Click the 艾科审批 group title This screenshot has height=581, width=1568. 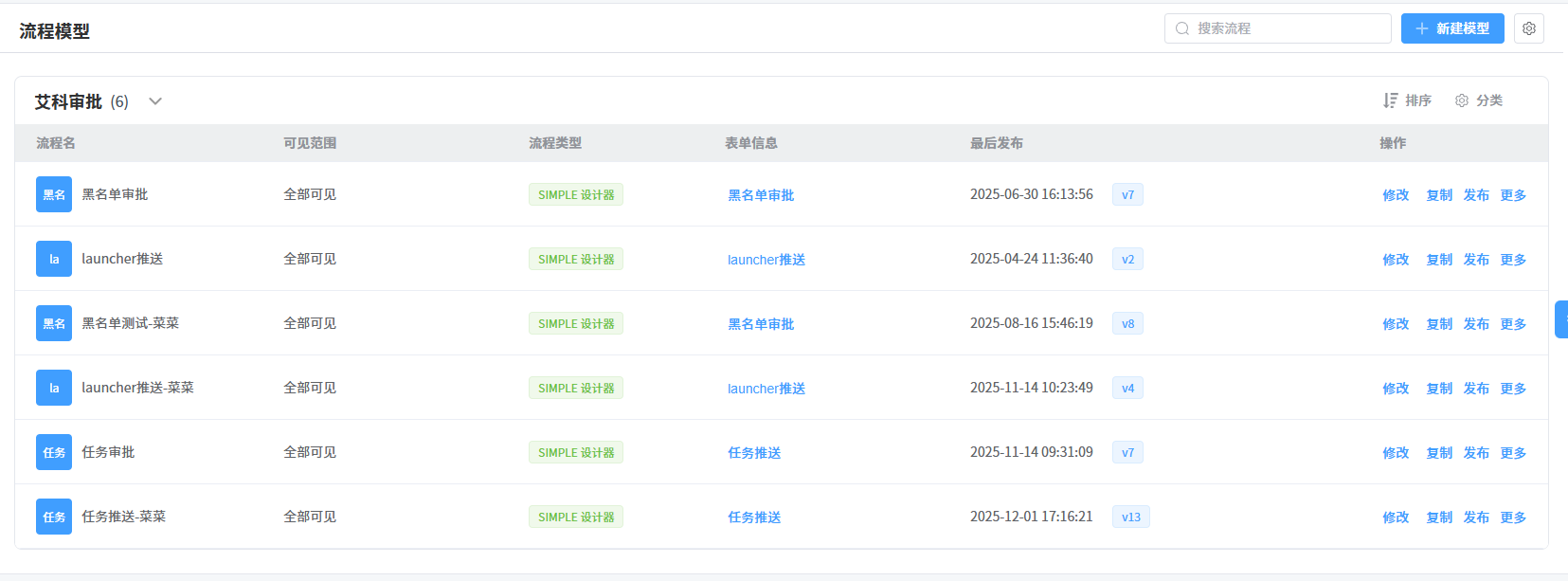[x=68, y=101]
